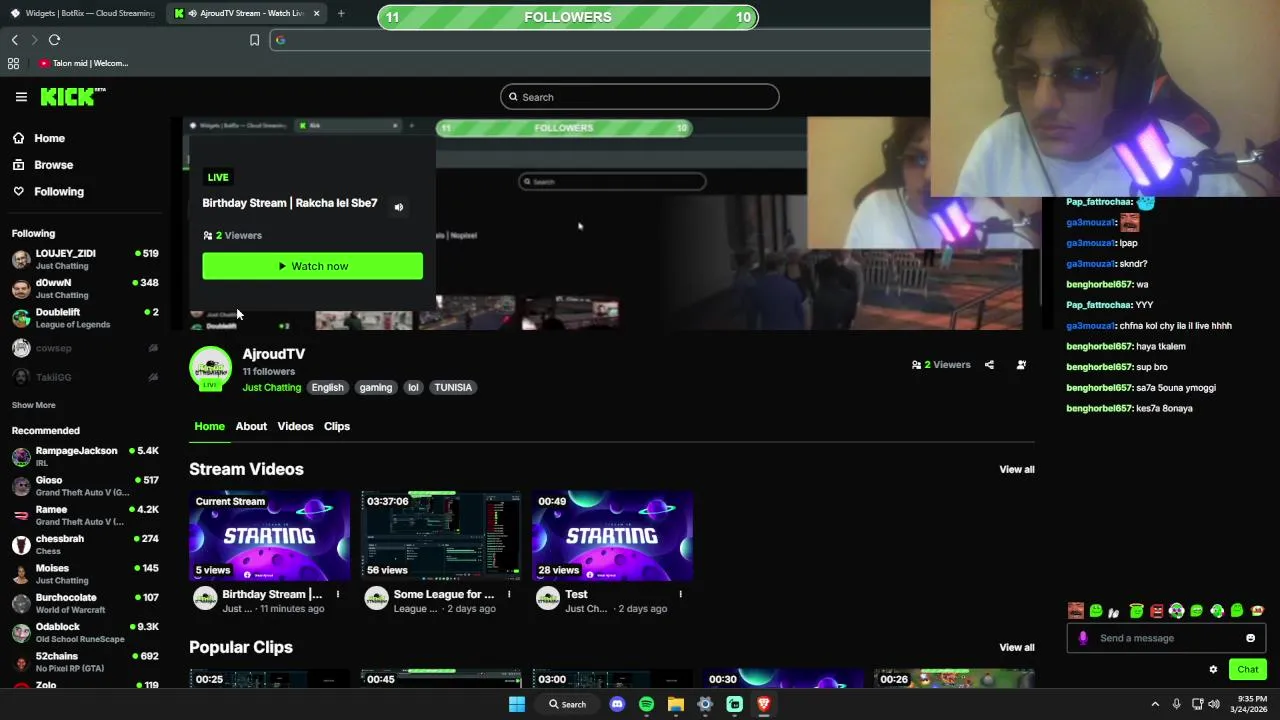Open recommended channel Odablock
This screenshot has height=720, width=1280.
(85, 633)
